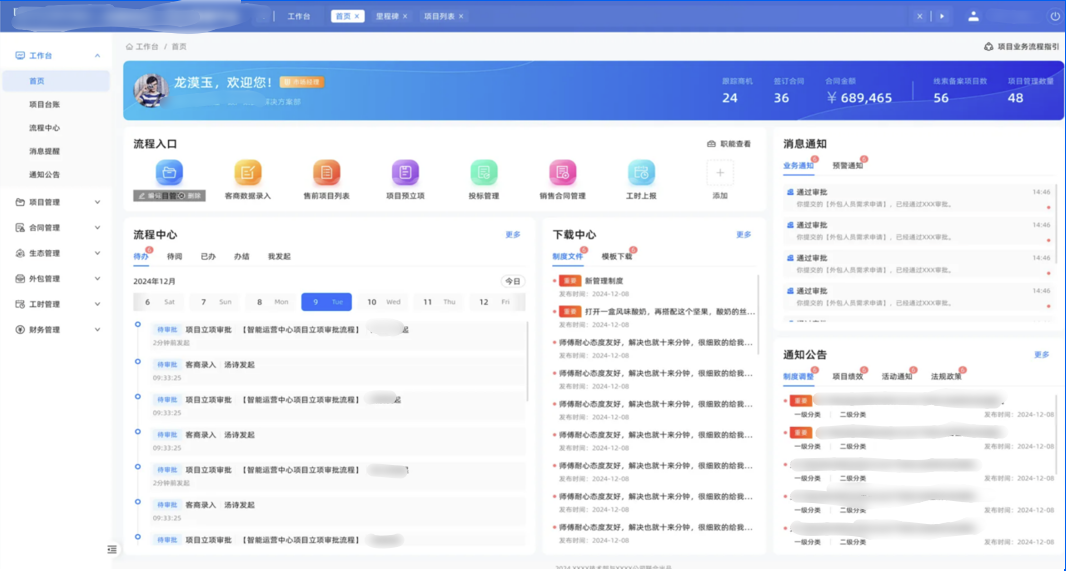Open 通知公告 in sidebar
Viewport: 1067px width, 571px height.
44,175
